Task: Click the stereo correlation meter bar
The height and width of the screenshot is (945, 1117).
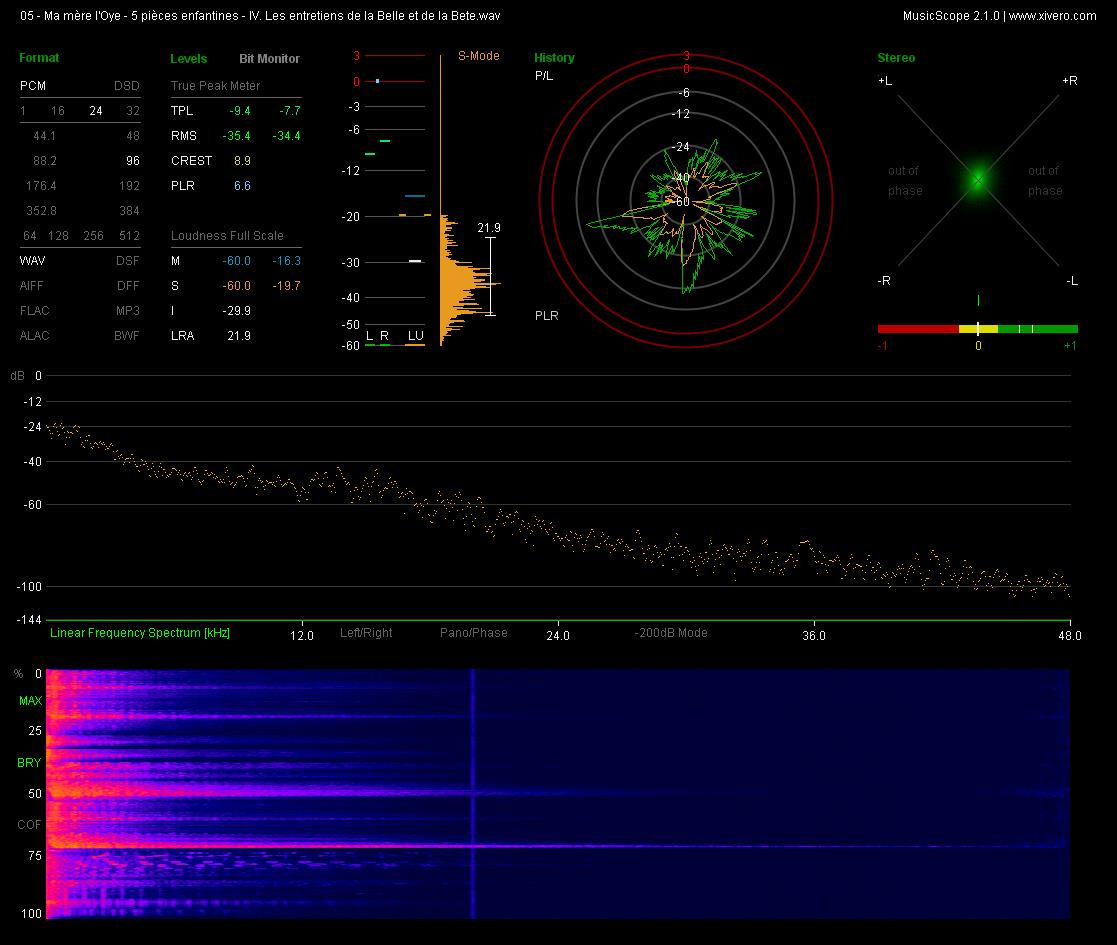Action: [977, 329]
